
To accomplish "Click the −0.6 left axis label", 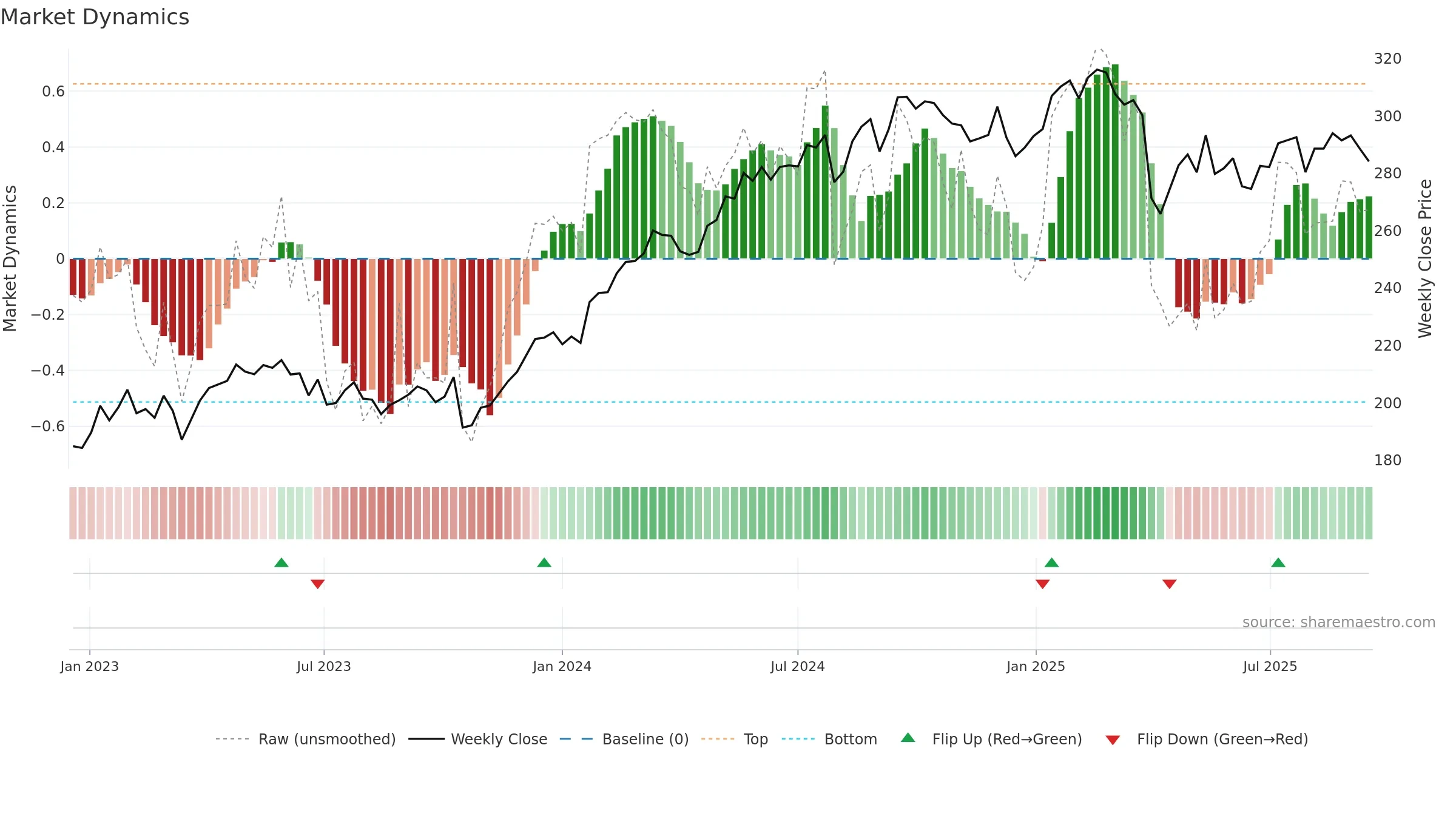I will [x=48, y=426].
